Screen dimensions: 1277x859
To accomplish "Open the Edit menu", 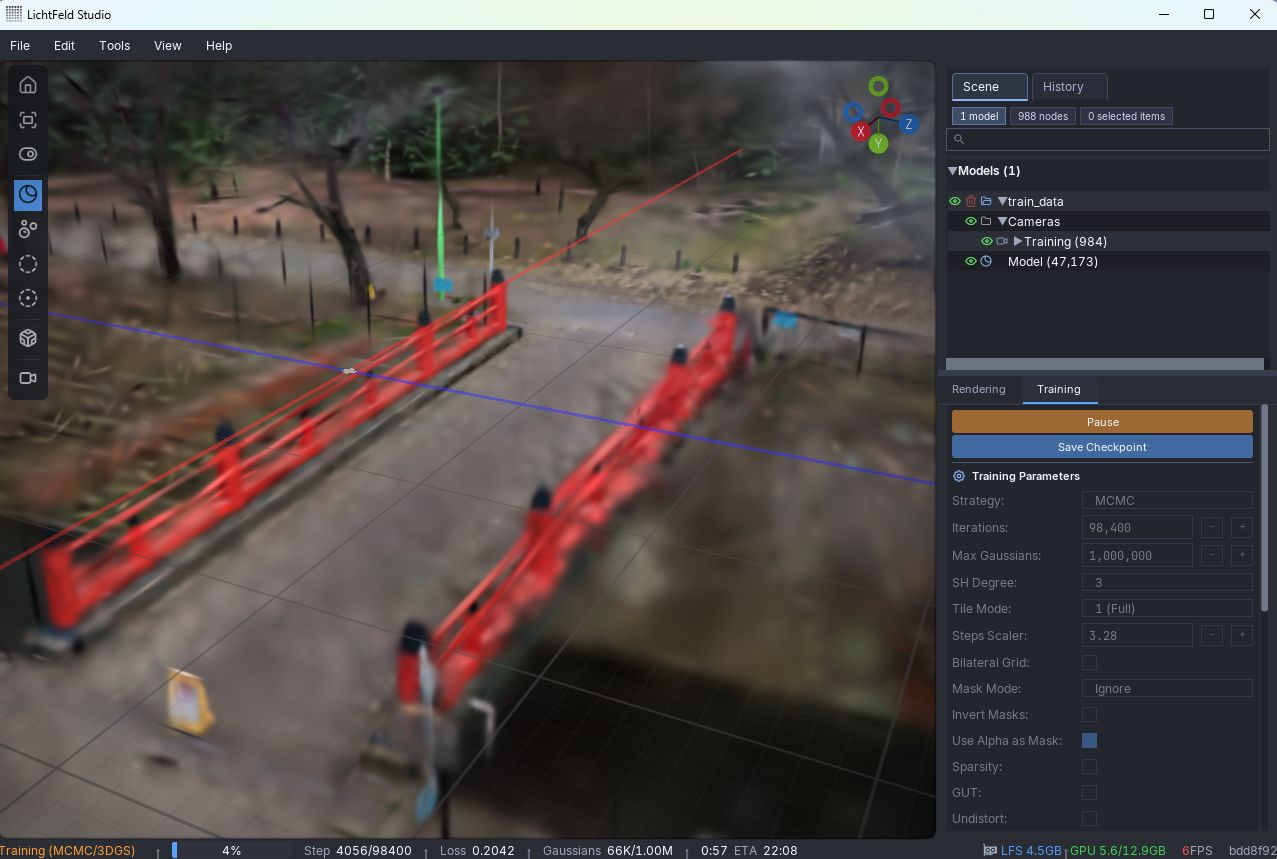I will 64,45.
